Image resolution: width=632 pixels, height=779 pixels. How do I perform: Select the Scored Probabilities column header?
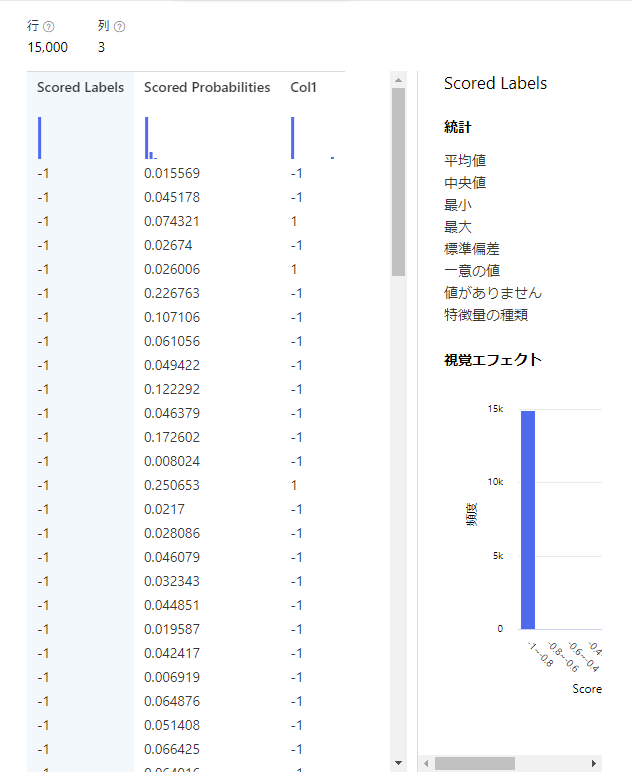tap(207, 87)
